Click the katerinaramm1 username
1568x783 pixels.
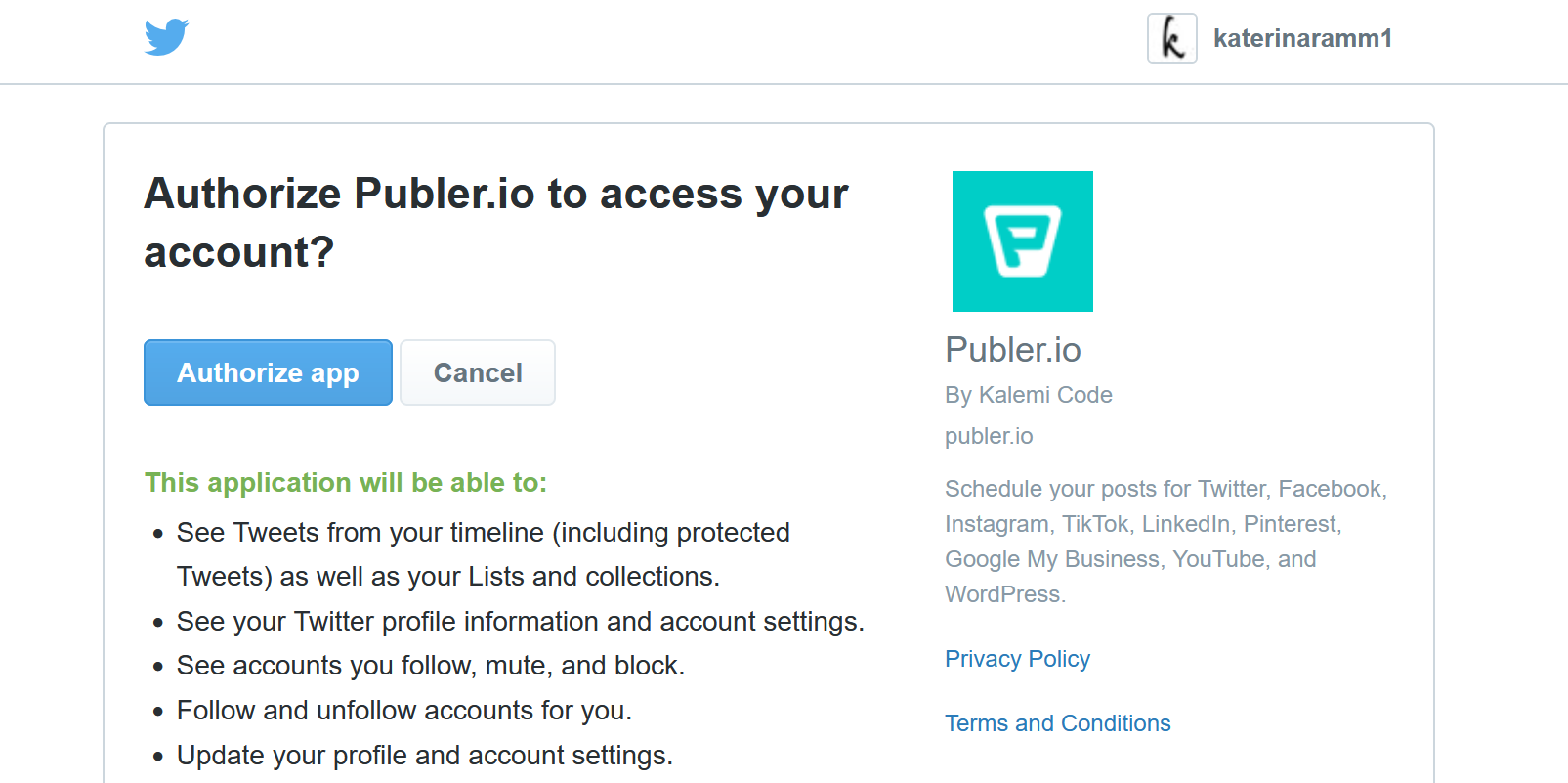pos(1302,38)
